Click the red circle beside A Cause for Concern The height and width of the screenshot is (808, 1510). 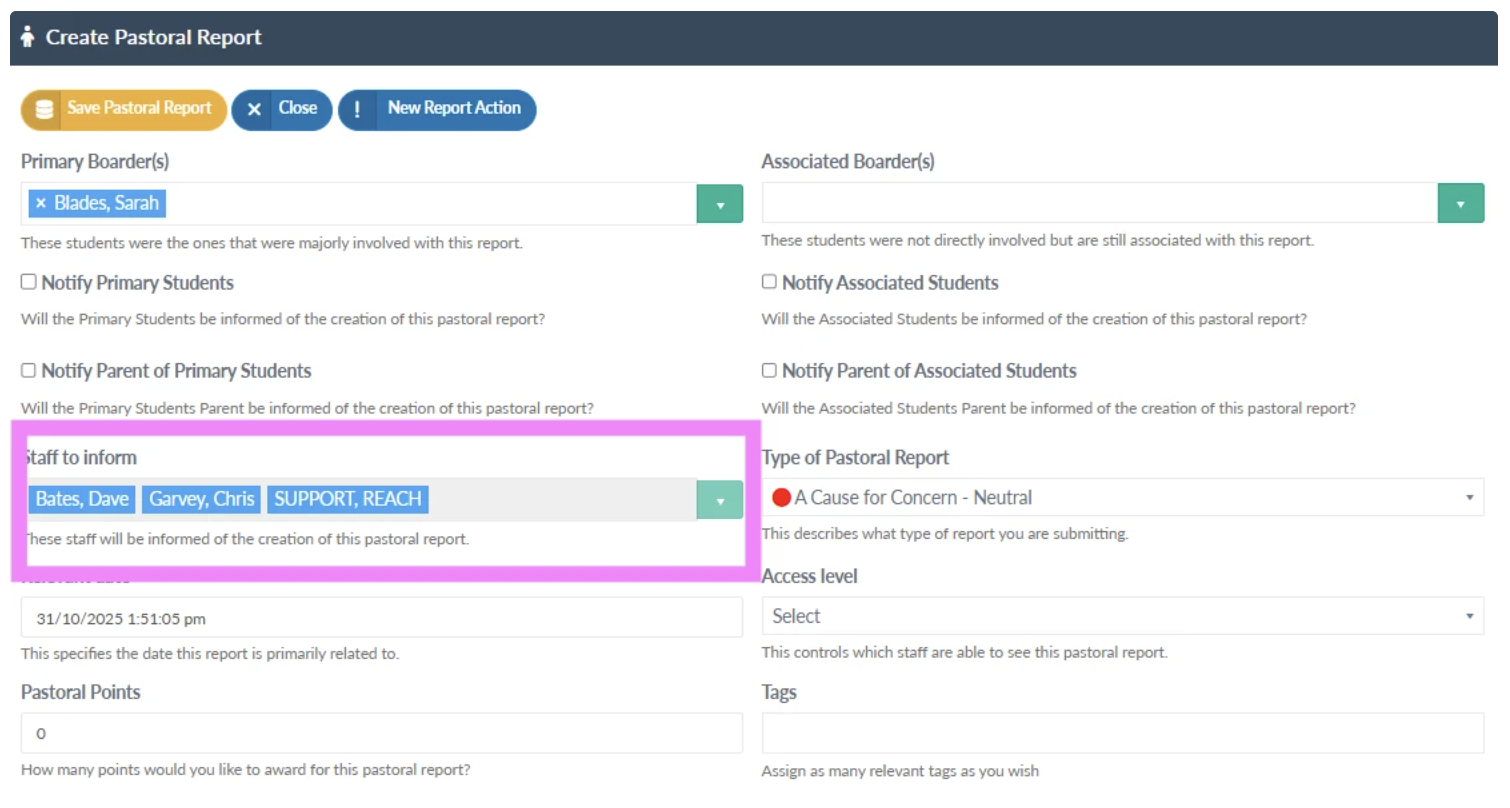[781, 497]
